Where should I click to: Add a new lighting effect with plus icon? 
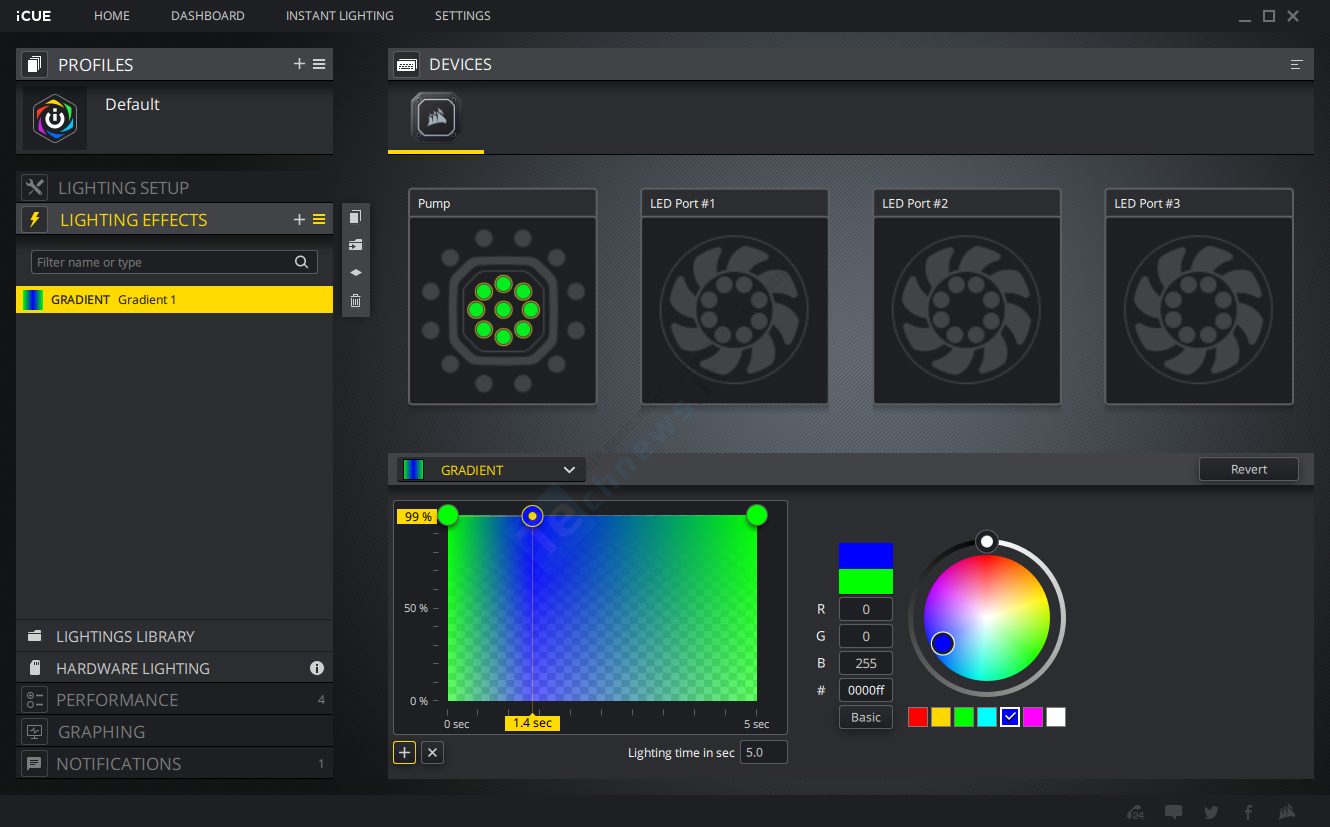[x=299, y=220]
